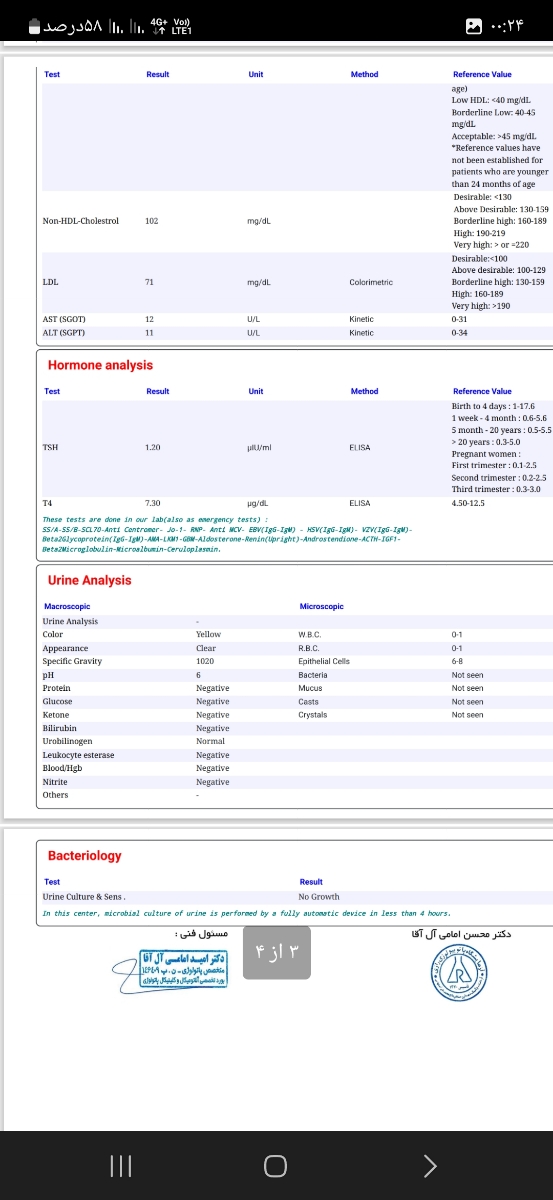
Task: Select the Nitrite row label
Action: point(55,781)
